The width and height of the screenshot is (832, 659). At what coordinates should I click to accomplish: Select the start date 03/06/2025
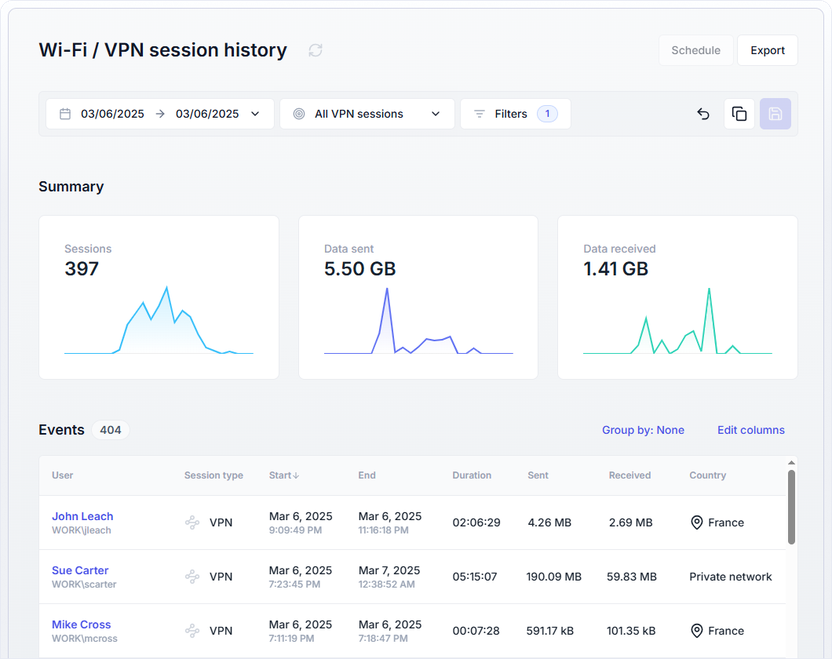pos(112,114)
